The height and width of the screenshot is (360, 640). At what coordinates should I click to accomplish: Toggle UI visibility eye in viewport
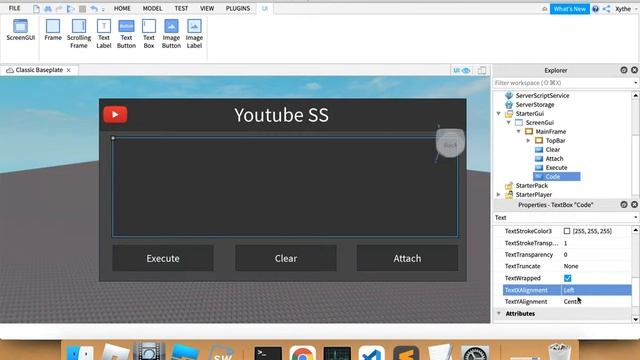462,70
